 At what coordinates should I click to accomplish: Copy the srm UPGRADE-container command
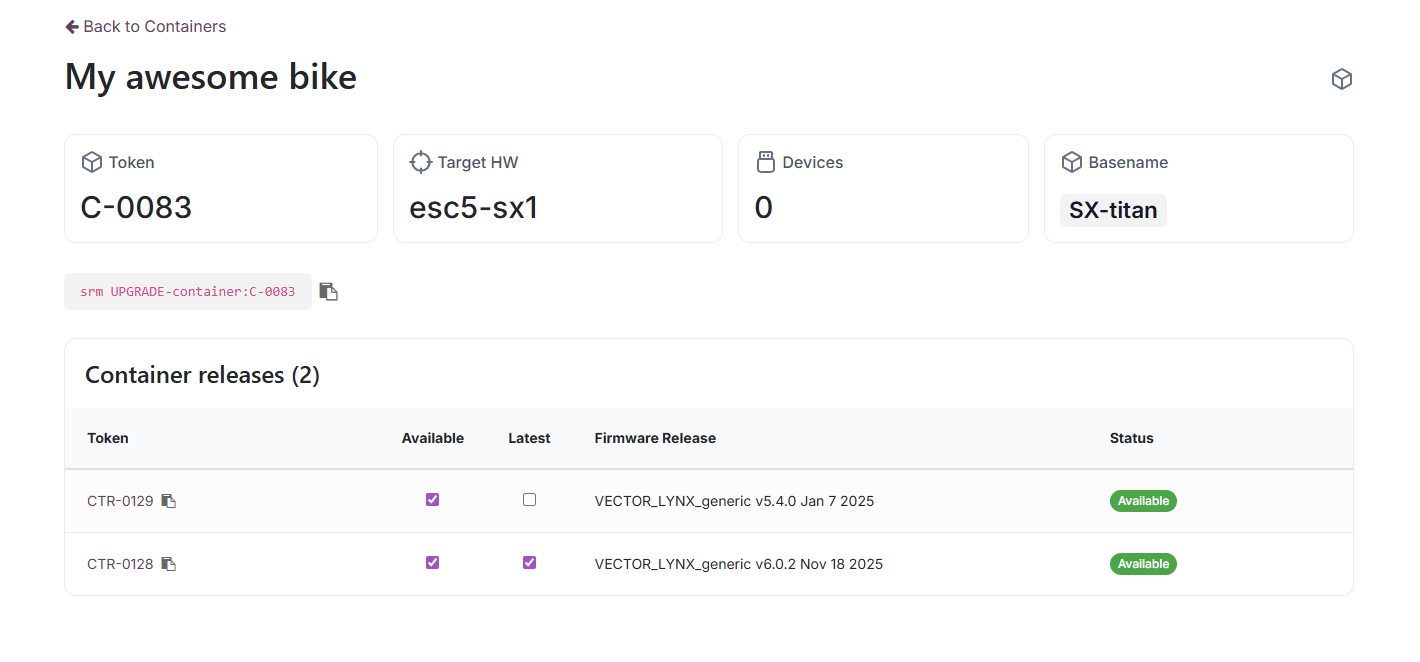pos(328,292)
